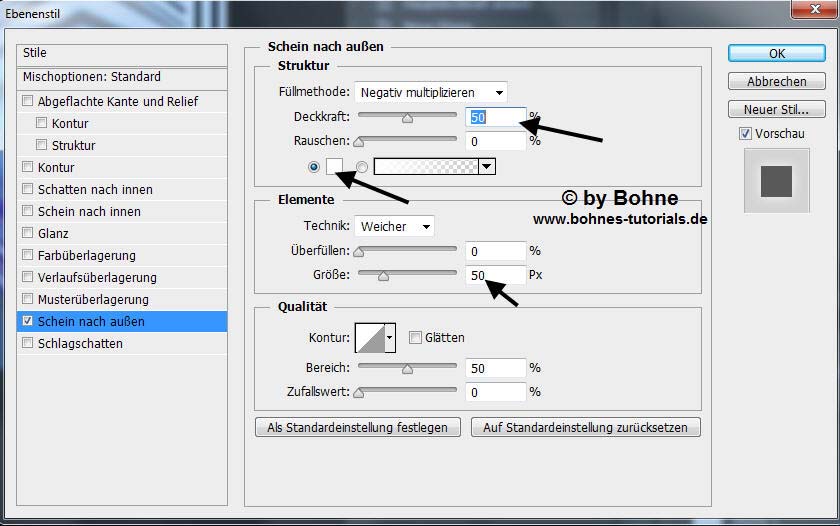
Task: Expand the Technik dropdown
Action: [395, 227]
